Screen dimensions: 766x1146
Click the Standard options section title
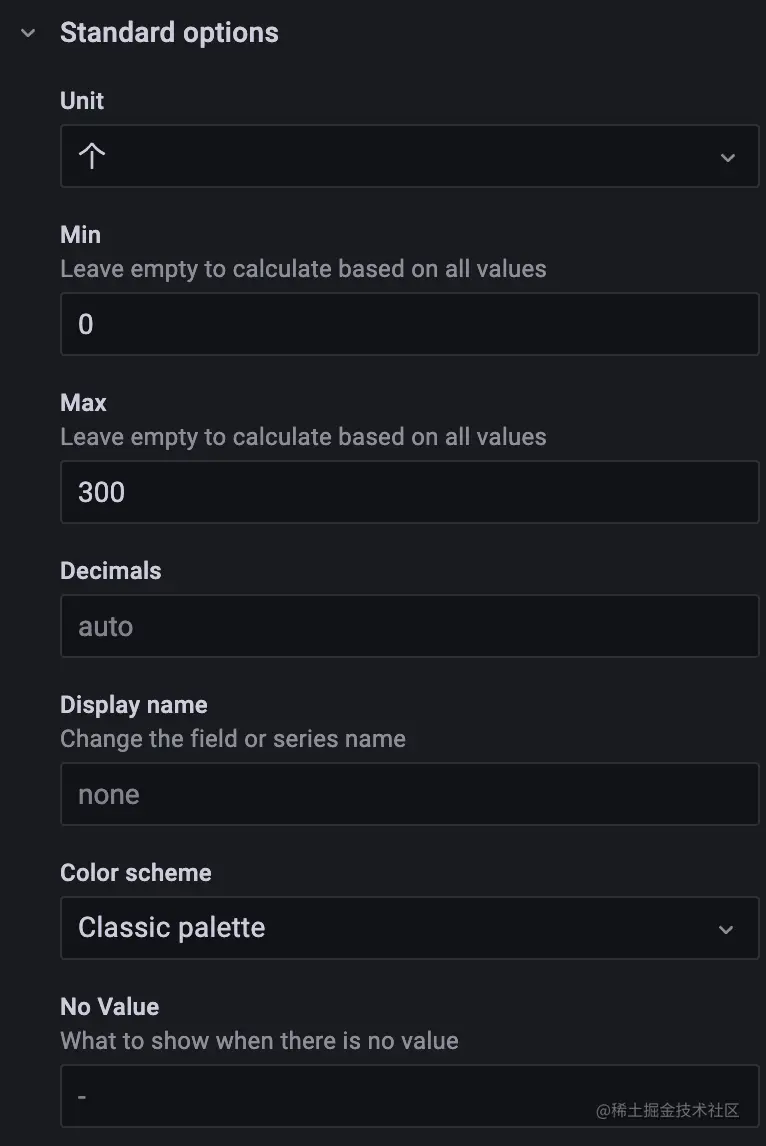click(169, 33)
